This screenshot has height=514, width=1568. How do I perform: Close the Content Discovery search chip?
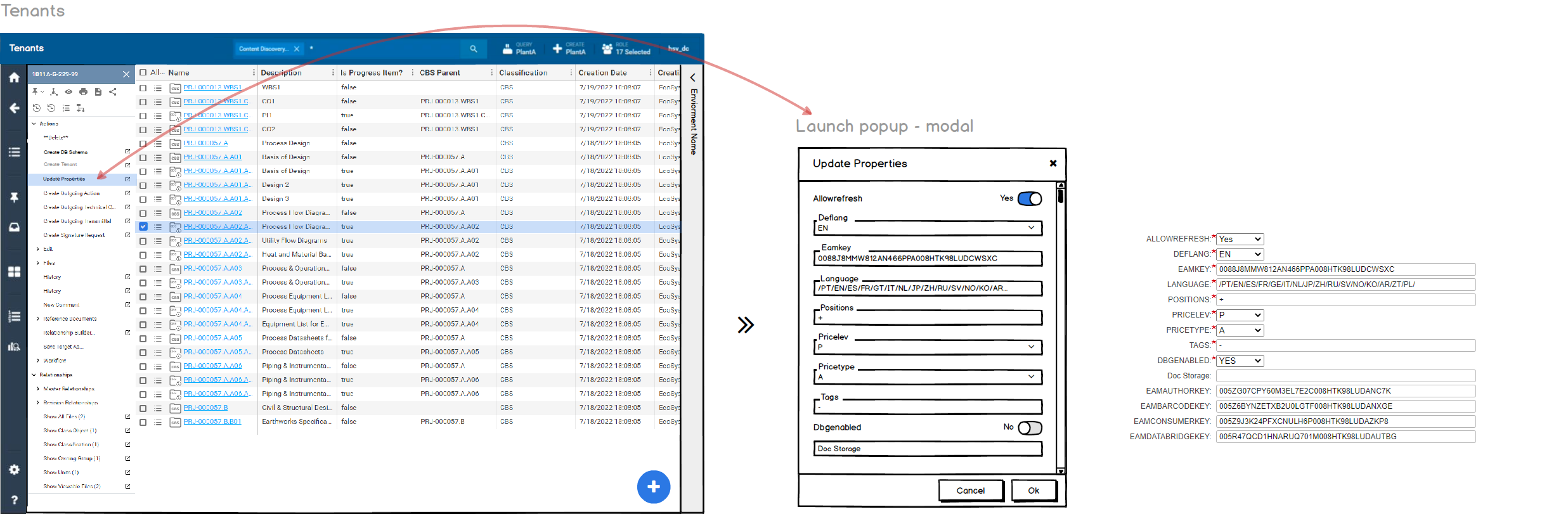point(296,49)
